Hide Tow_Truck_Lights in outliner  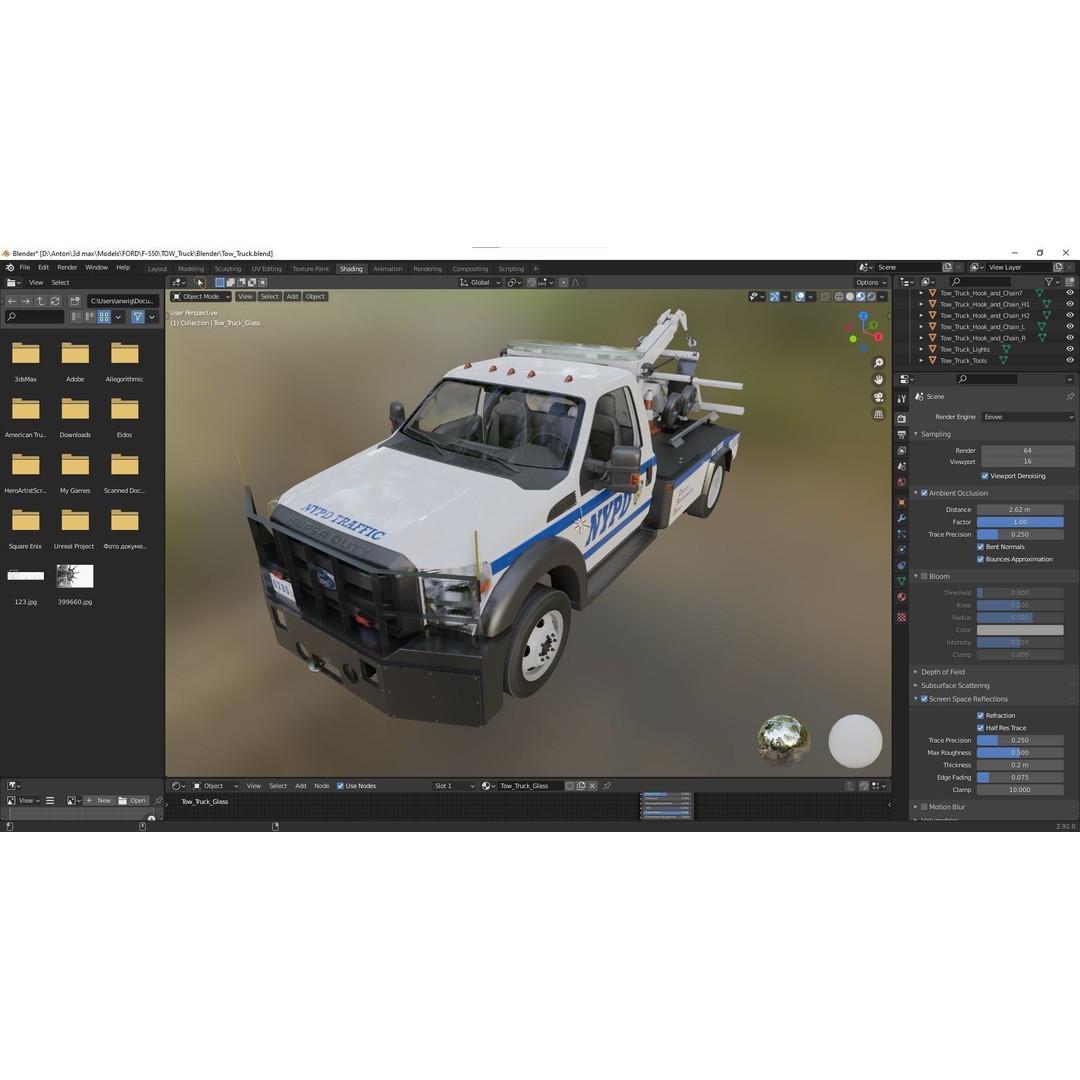1070,349
